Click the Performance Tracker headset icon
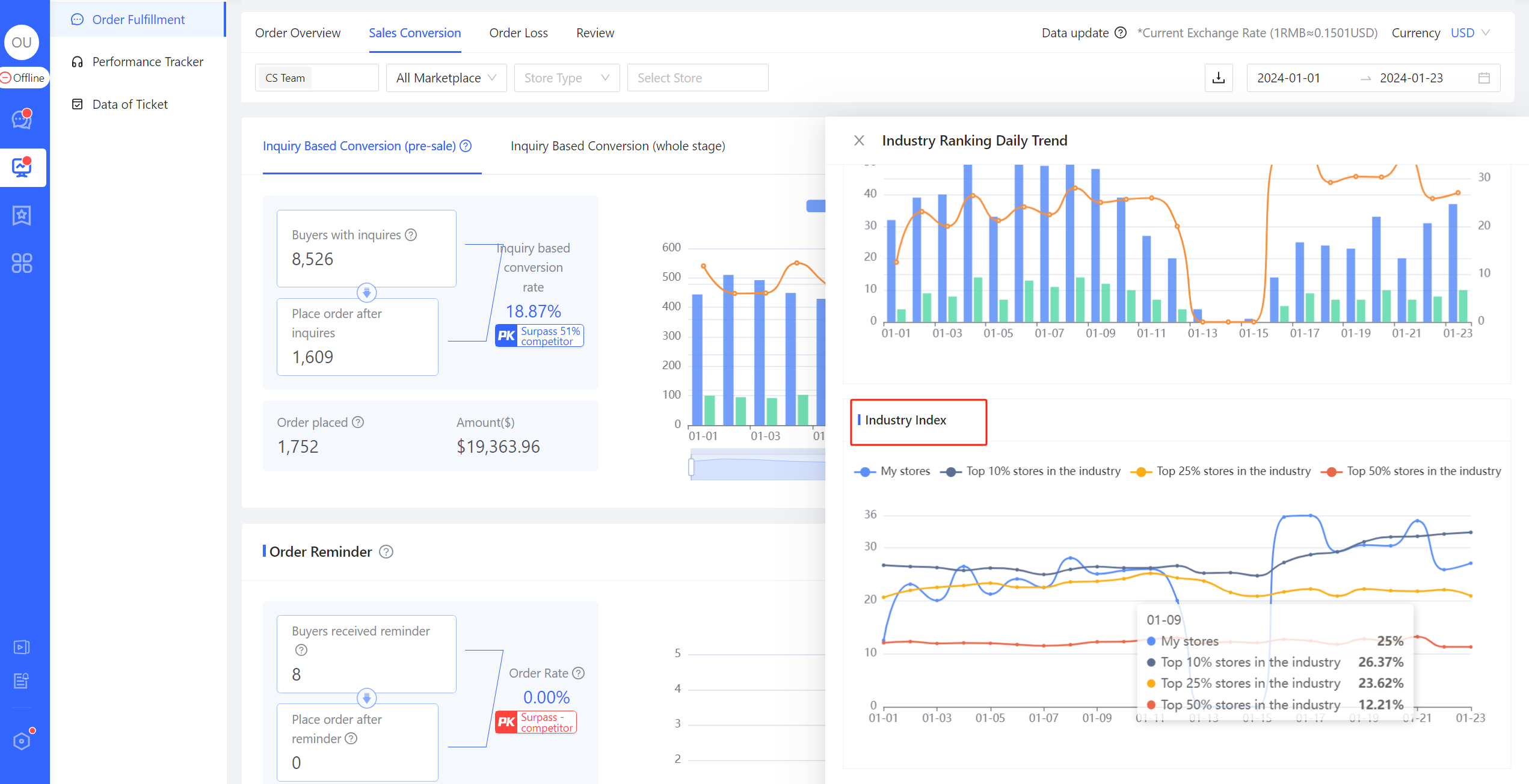This screenshot has width=1529, height=784. coord(77,62)
